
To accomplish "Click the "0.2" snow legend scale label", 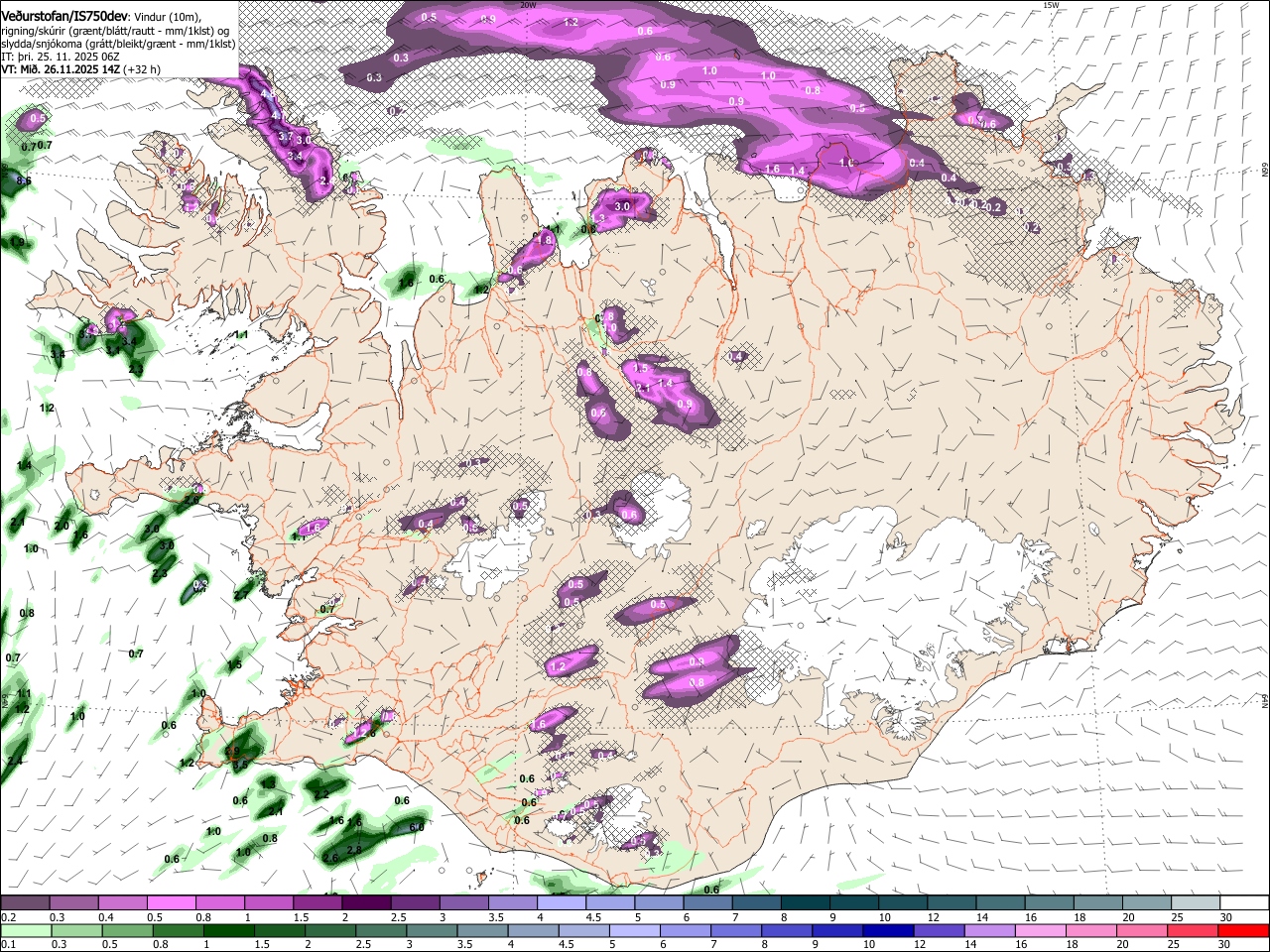I will pyautogui.click(x=8, y=917).
